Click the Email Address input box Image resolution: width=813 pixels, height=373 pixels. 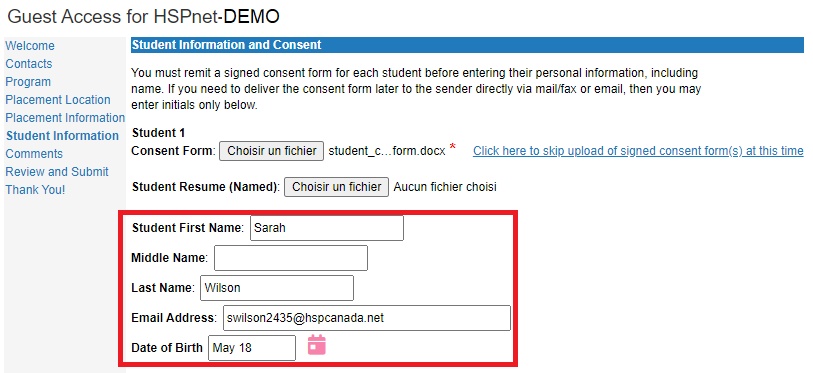click(367, 318)
